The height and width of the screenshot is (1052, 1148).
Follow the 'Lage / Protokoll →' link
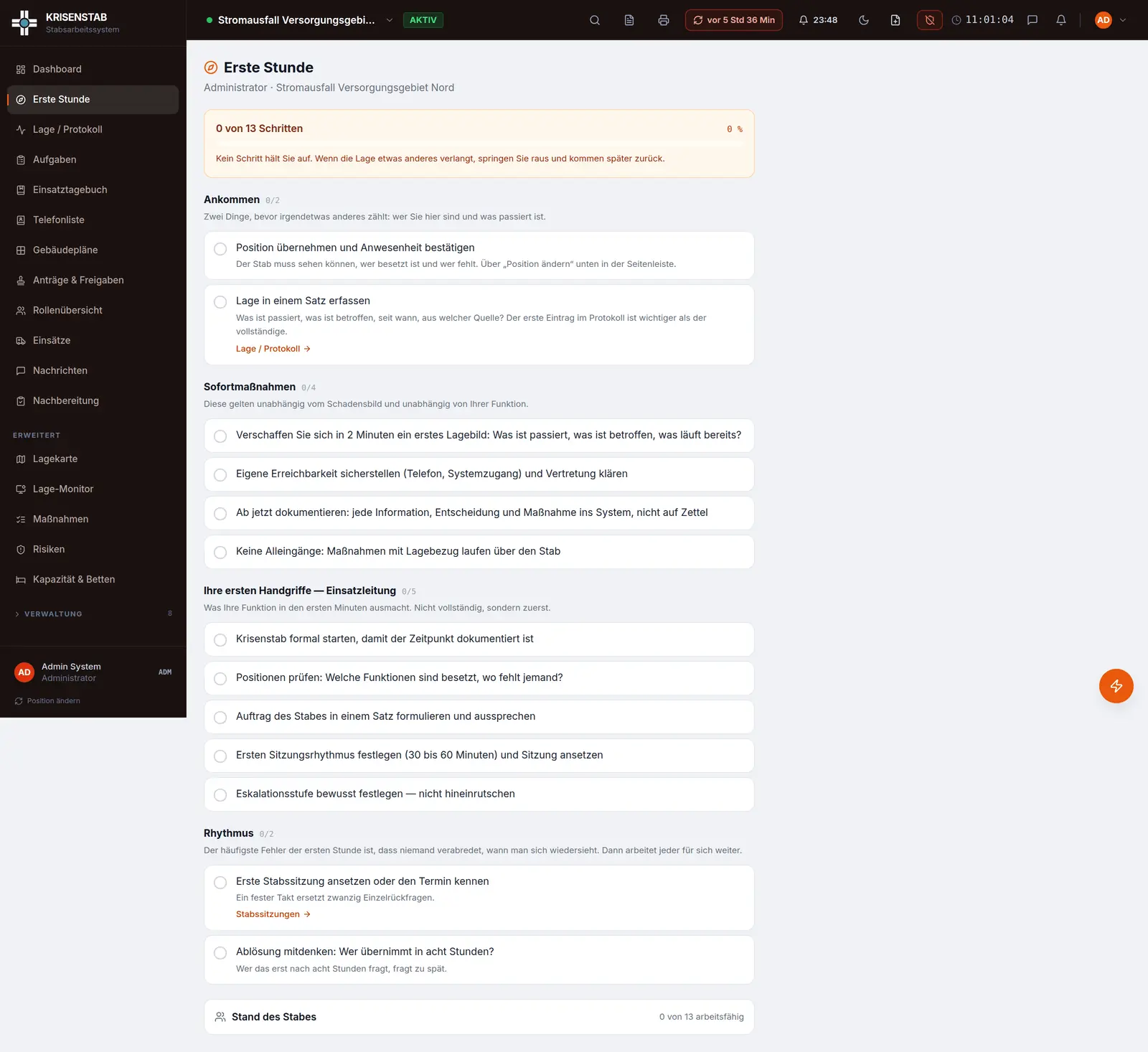tap(273, 349)
